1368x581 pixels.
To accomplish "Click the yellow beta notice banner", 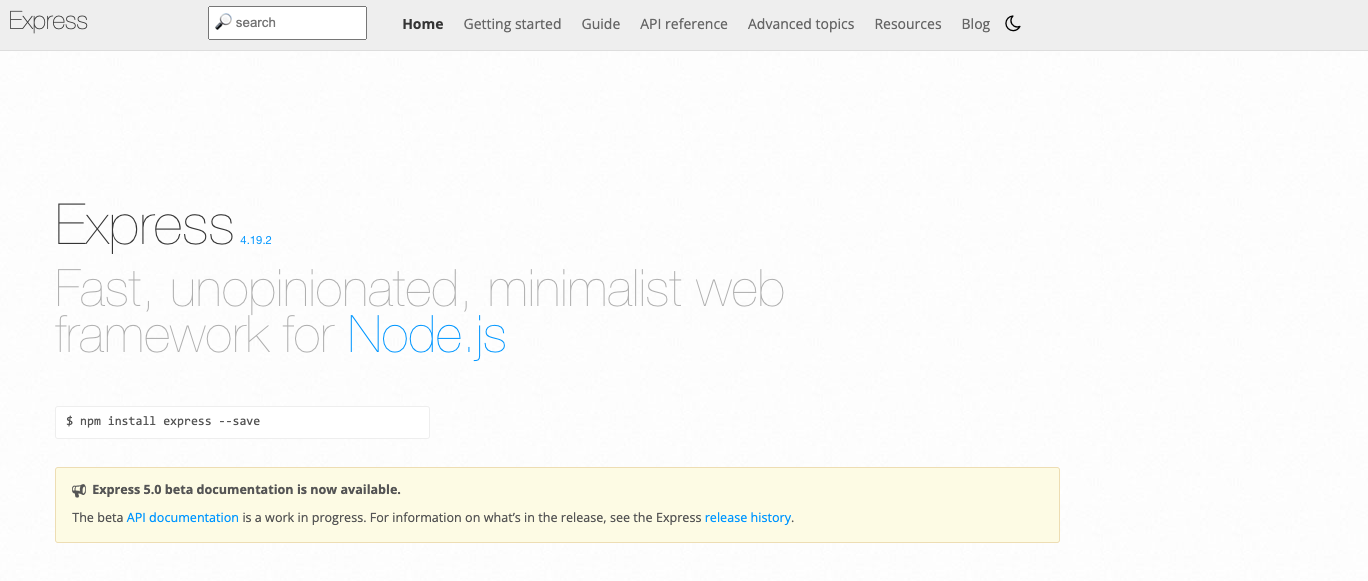I will coord(557,505).
